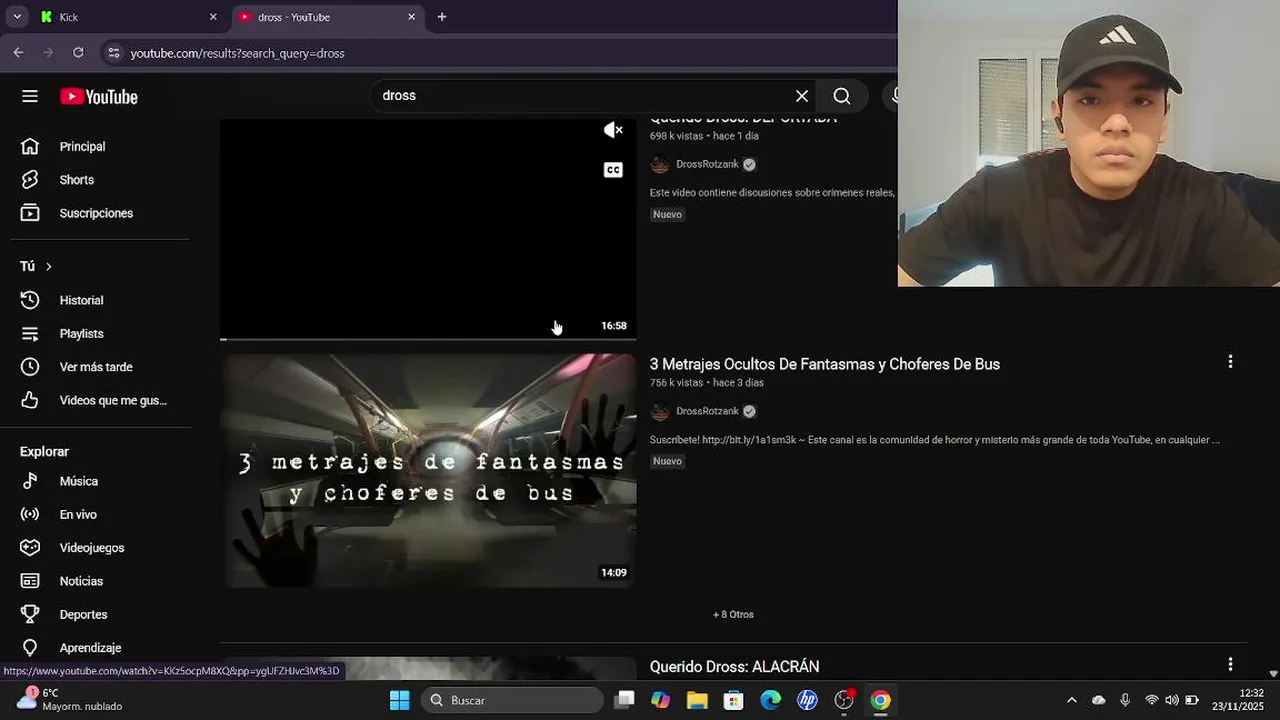Open a new browser tab

[x=442, y=17]
